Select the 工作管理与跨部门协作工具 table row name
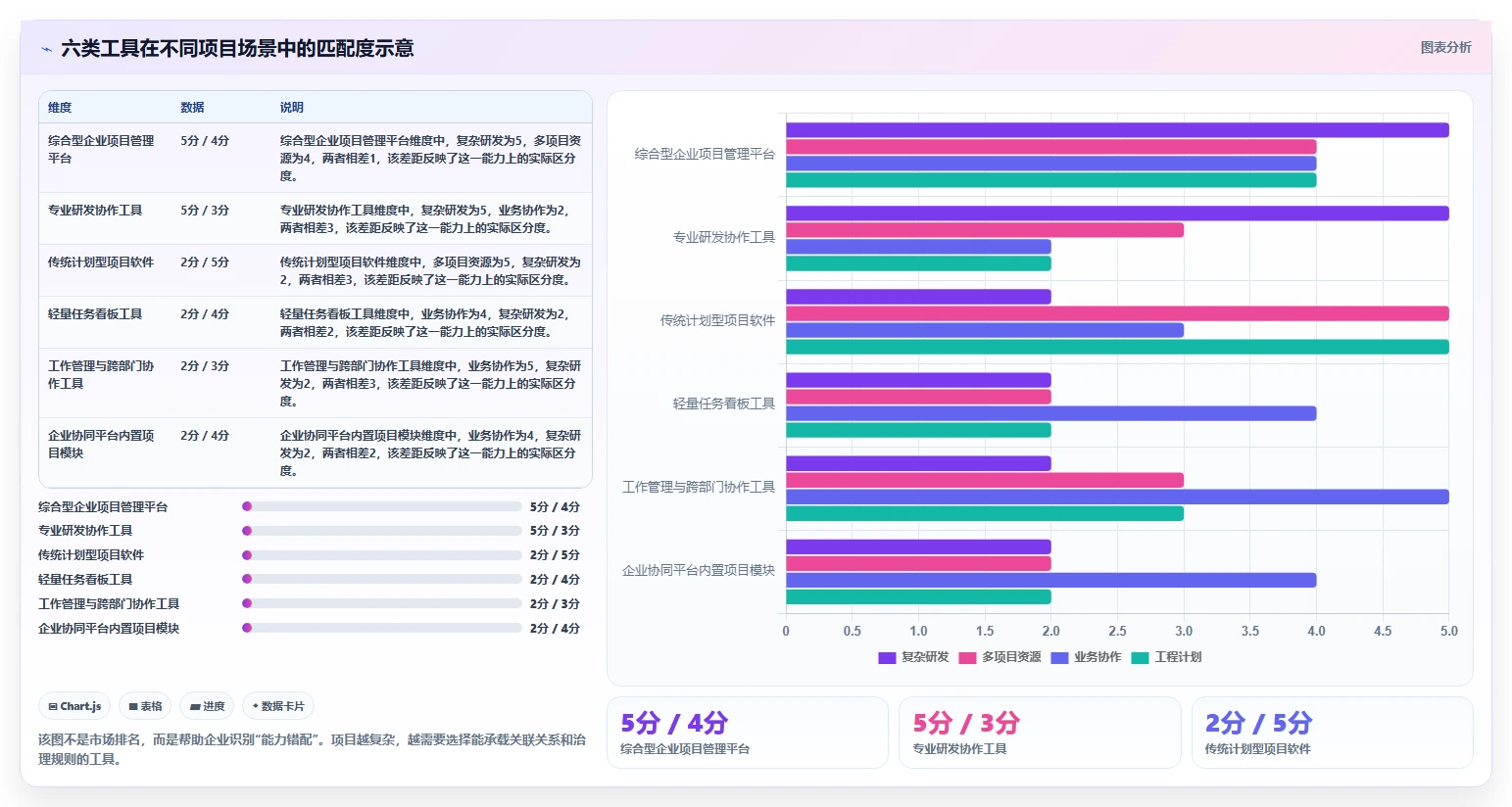Image resolution: width=1512 pixels, height=807 pixels. (101, 375)
